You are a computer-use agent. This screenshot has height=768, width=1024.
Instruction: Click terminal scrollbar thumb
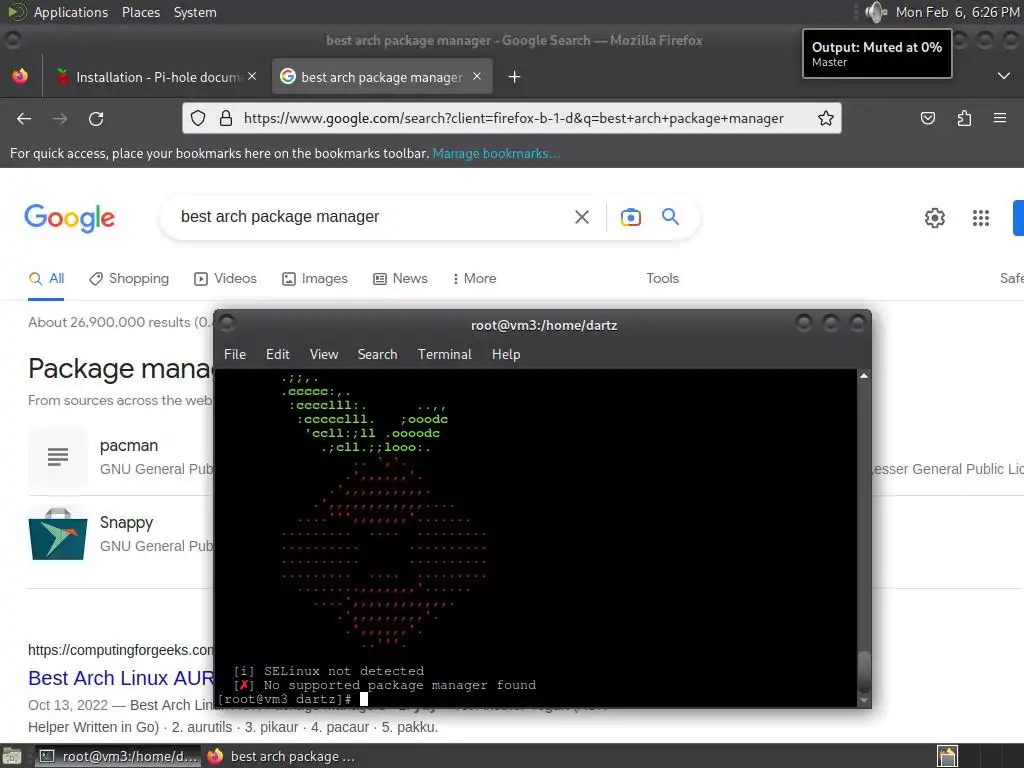(863, 670)
